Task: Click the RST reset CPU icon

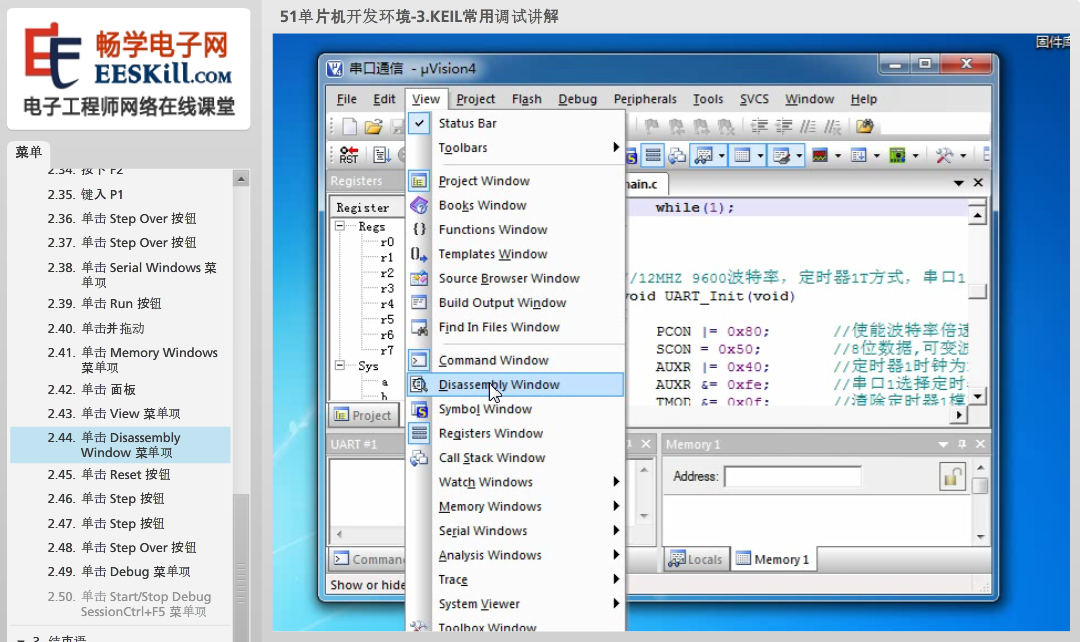Action: pyautogui.click(x=349, y=155)
